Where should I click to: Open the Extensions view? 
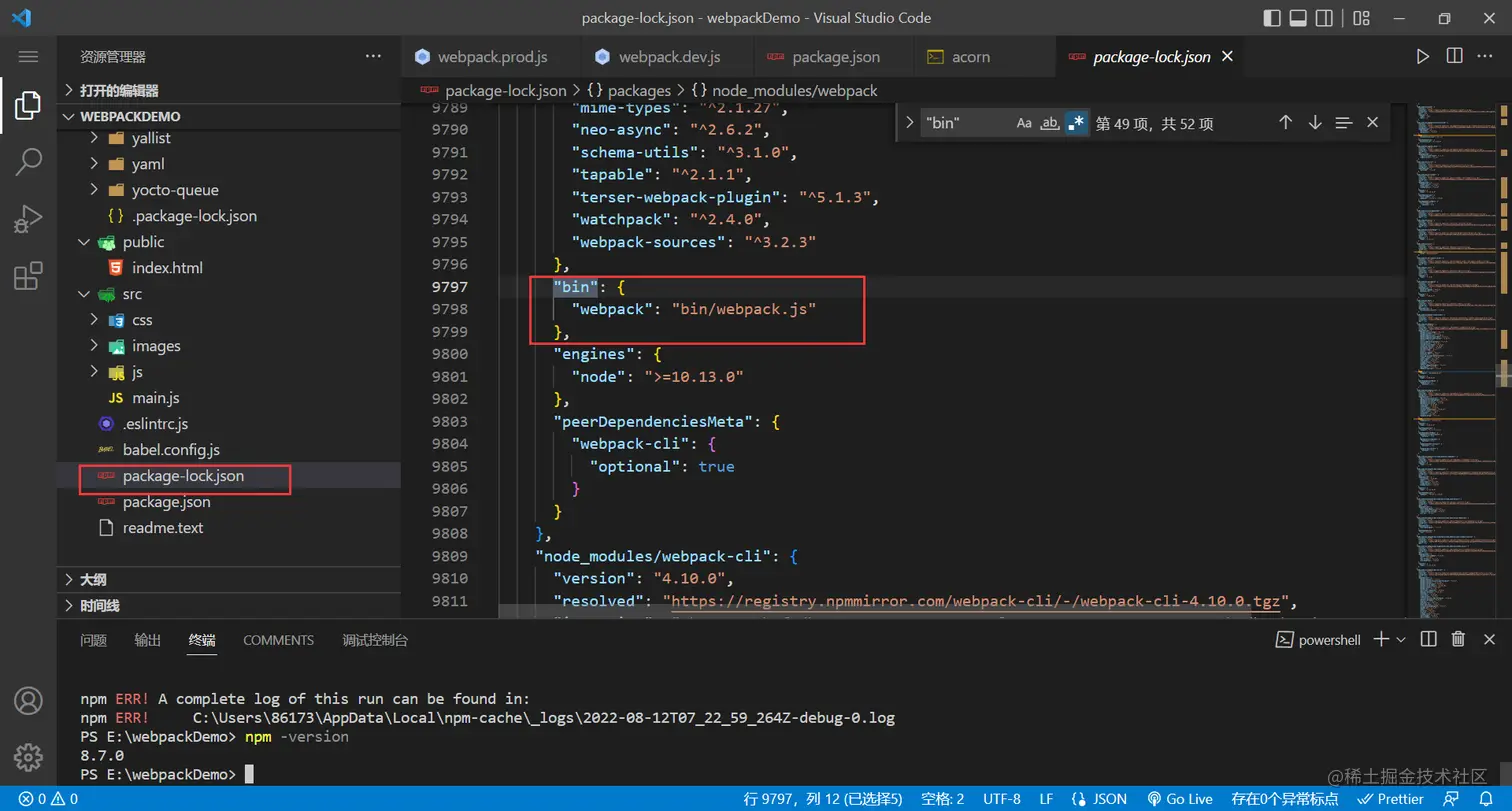point(28,275)
